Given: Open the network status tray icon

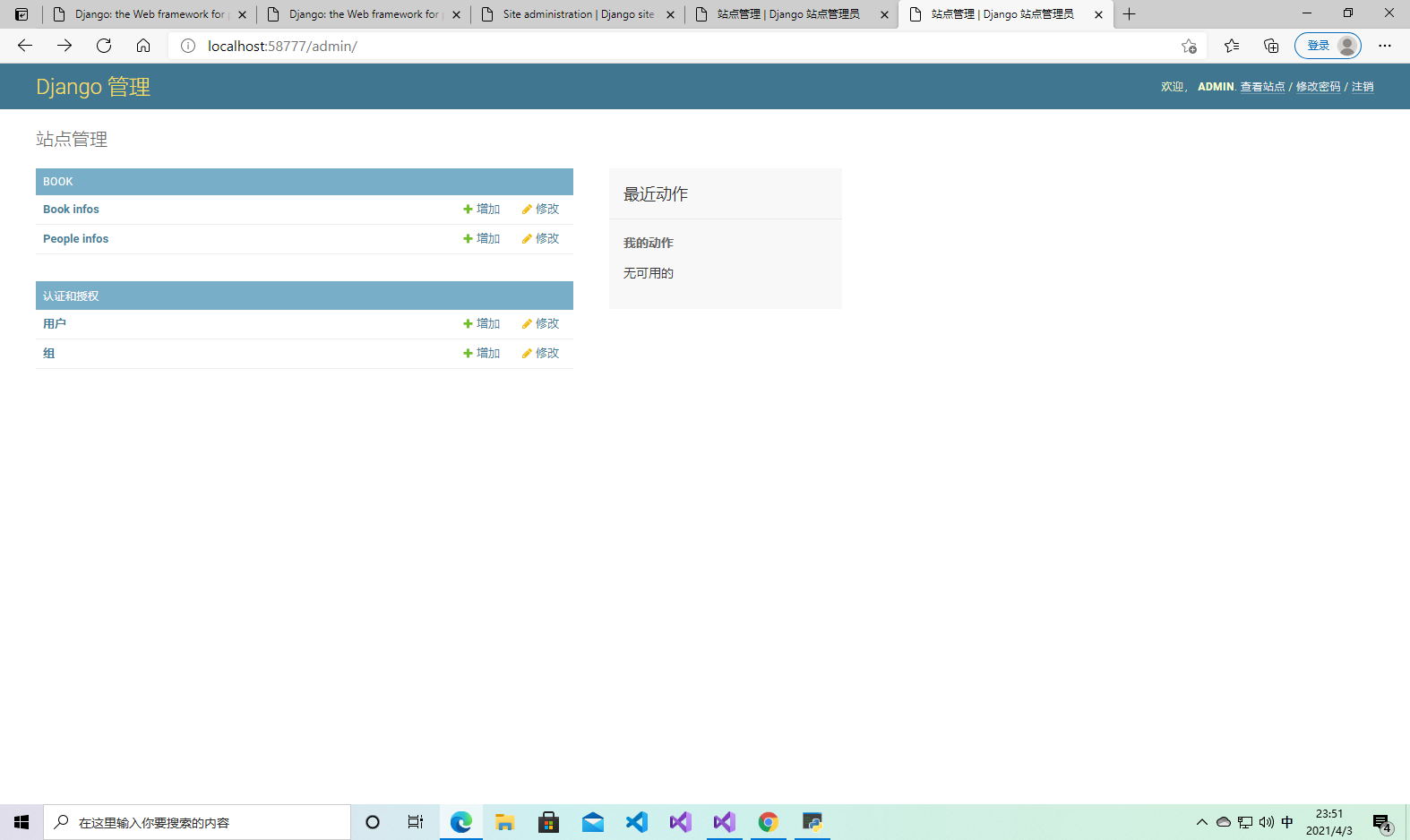Looking at the screenshot, I should [1245, 822].
